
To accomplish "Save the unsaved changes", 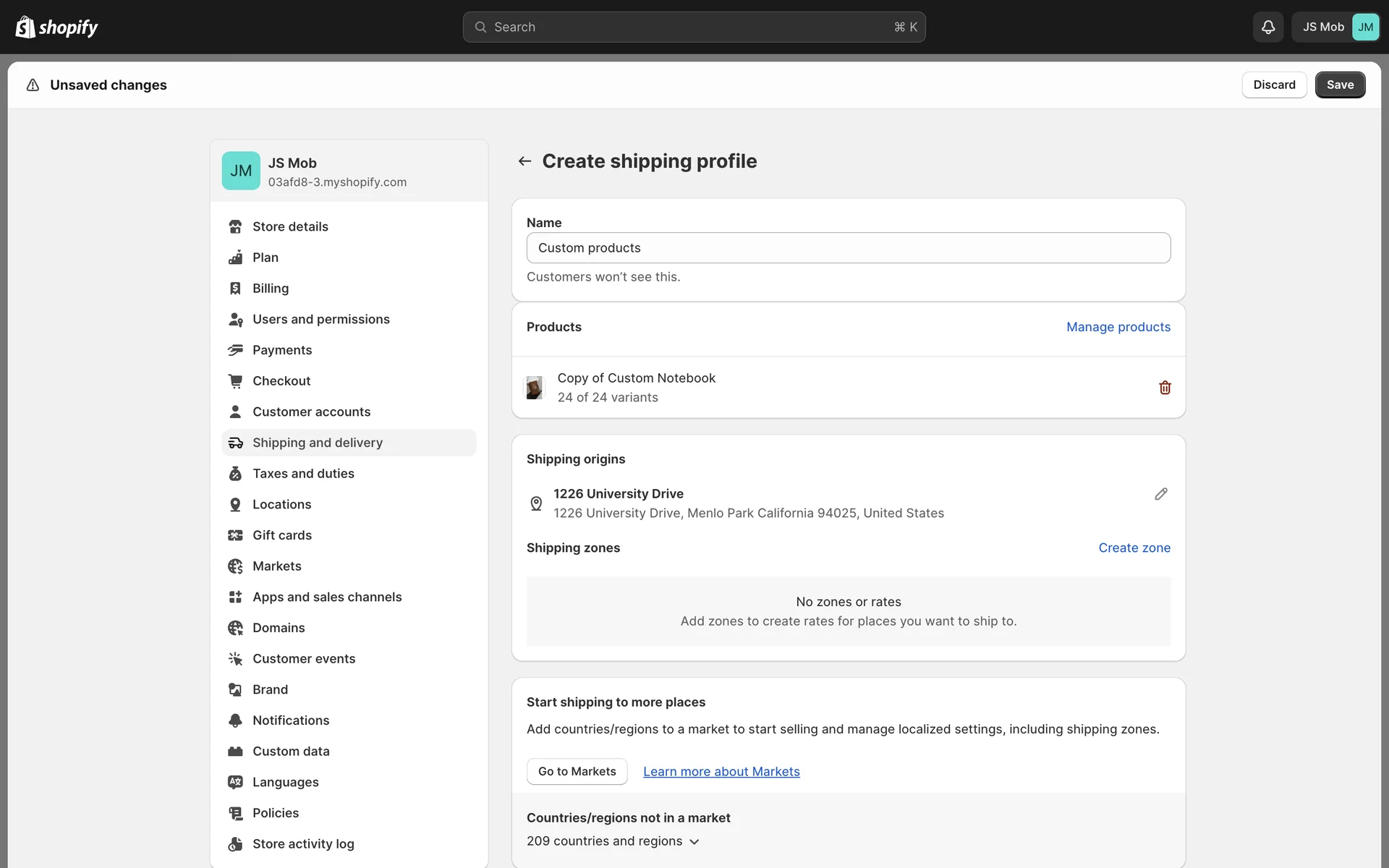I will (1339, 85).
